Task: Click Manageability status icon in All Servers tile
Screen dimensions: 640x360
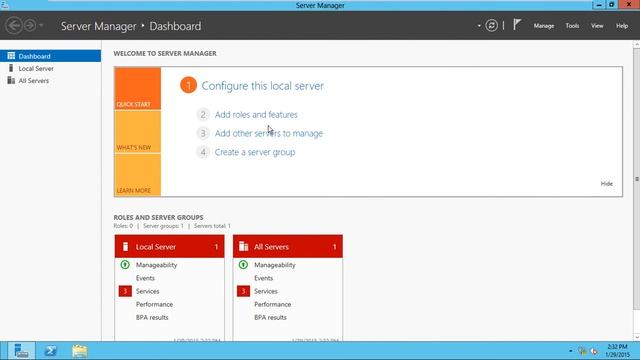Action: click(243, 264)
